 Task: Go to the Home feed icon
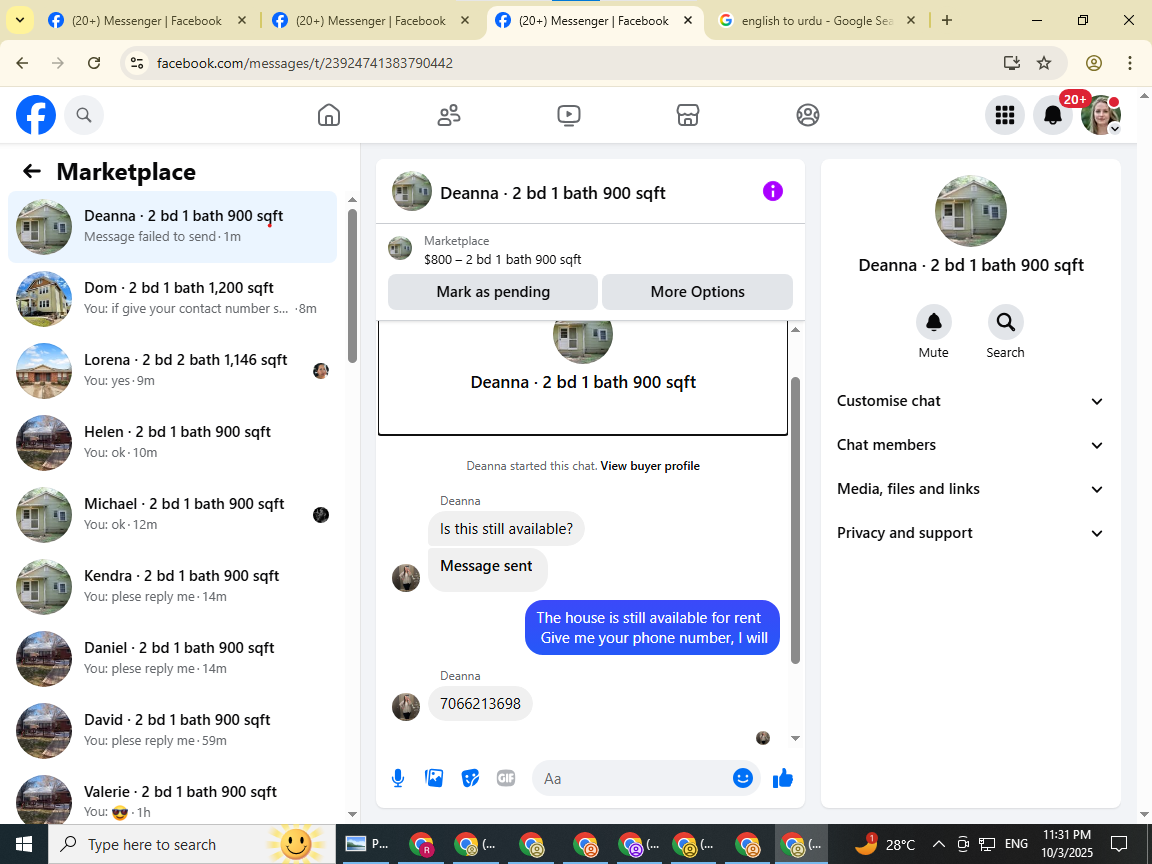328,115
